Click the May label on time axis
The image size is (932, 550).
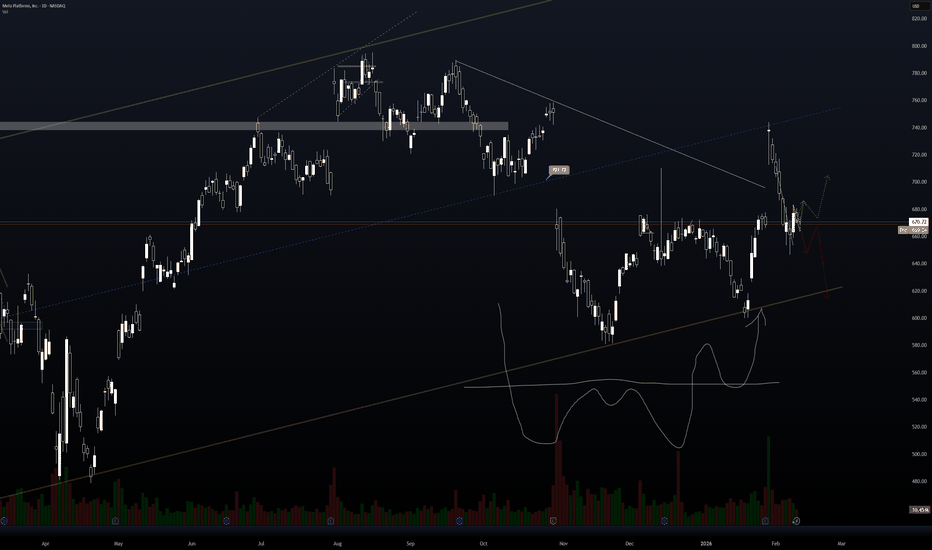[x=118, y=543]
